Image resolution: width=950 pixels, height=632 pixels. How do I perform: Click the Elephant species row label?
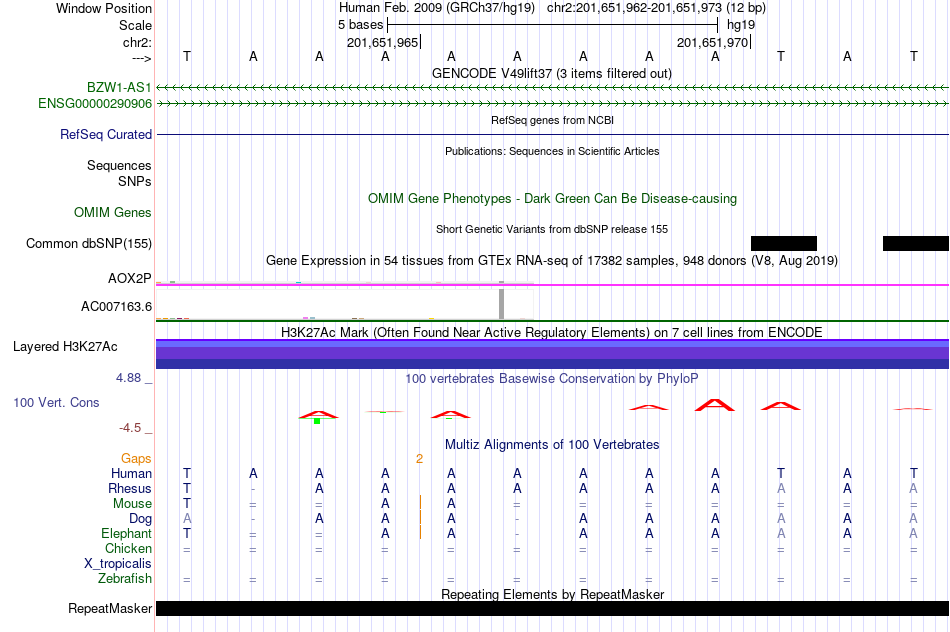point(126,533)
